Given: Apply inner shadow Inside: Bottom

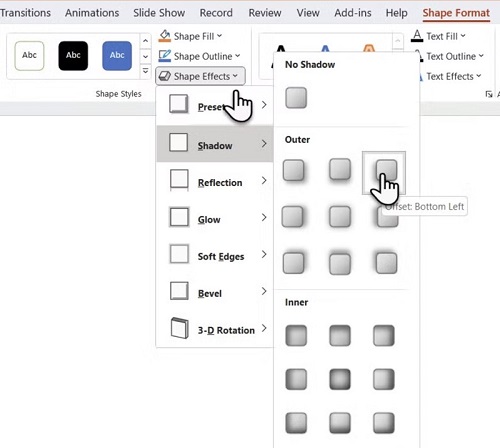Looking at the screenshot, I should point(340,423).
